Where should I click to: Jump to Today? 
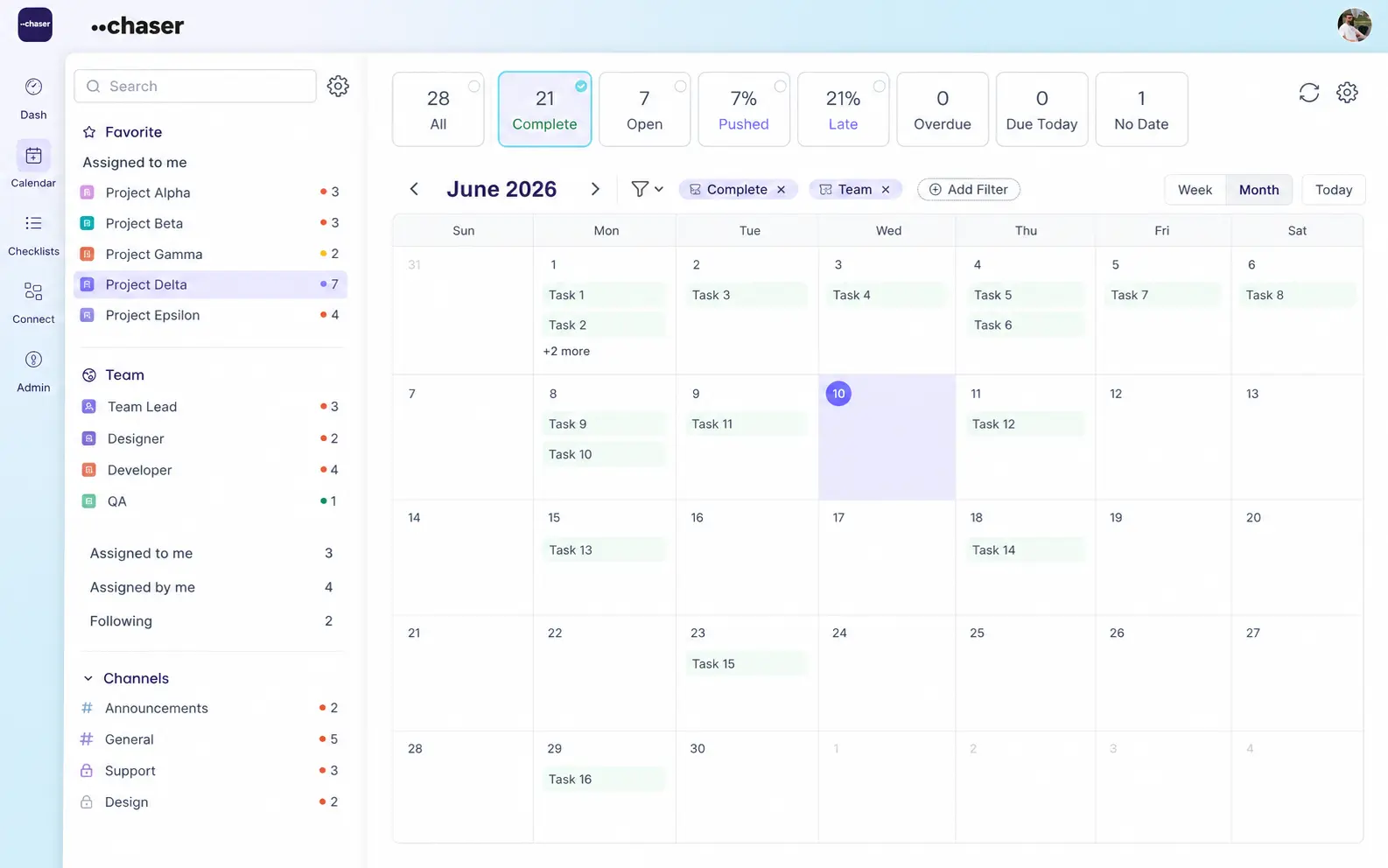(x=1334, y=190)
